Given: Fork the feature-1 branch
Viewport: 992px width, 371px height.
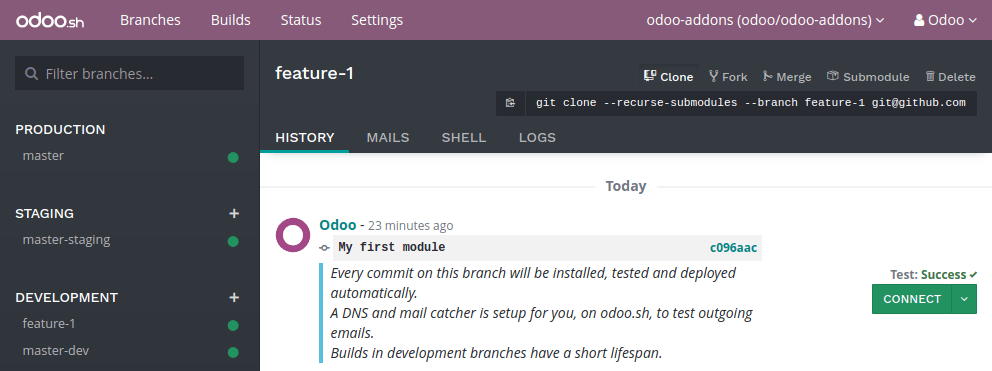Looking at the screenshot, I should pyautogui.click(x=728, y=77).
